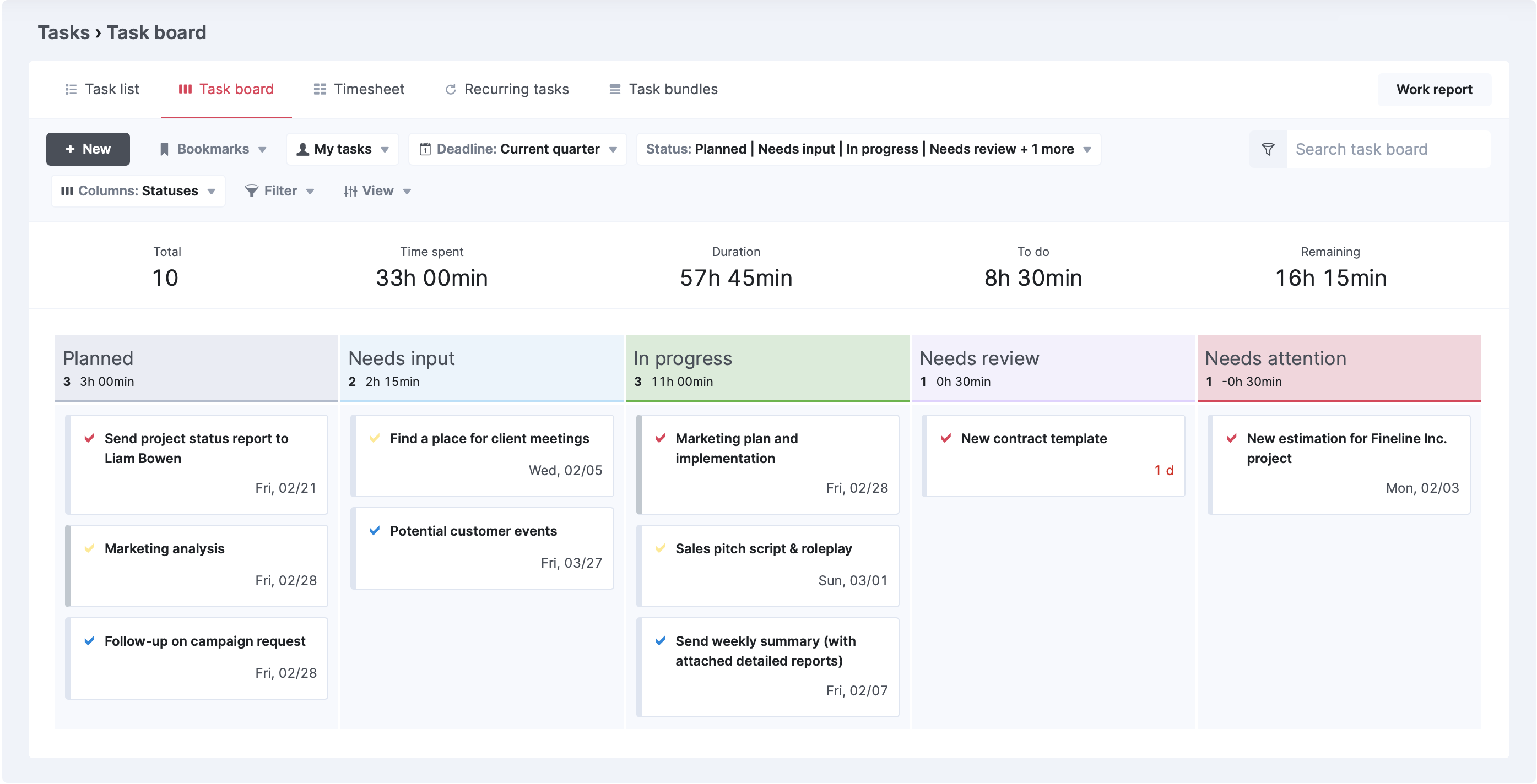Image resolution: width=1537 pixels, height=784 pixels.
Task: Click into Search task board field
Action: coord(1387,149)
